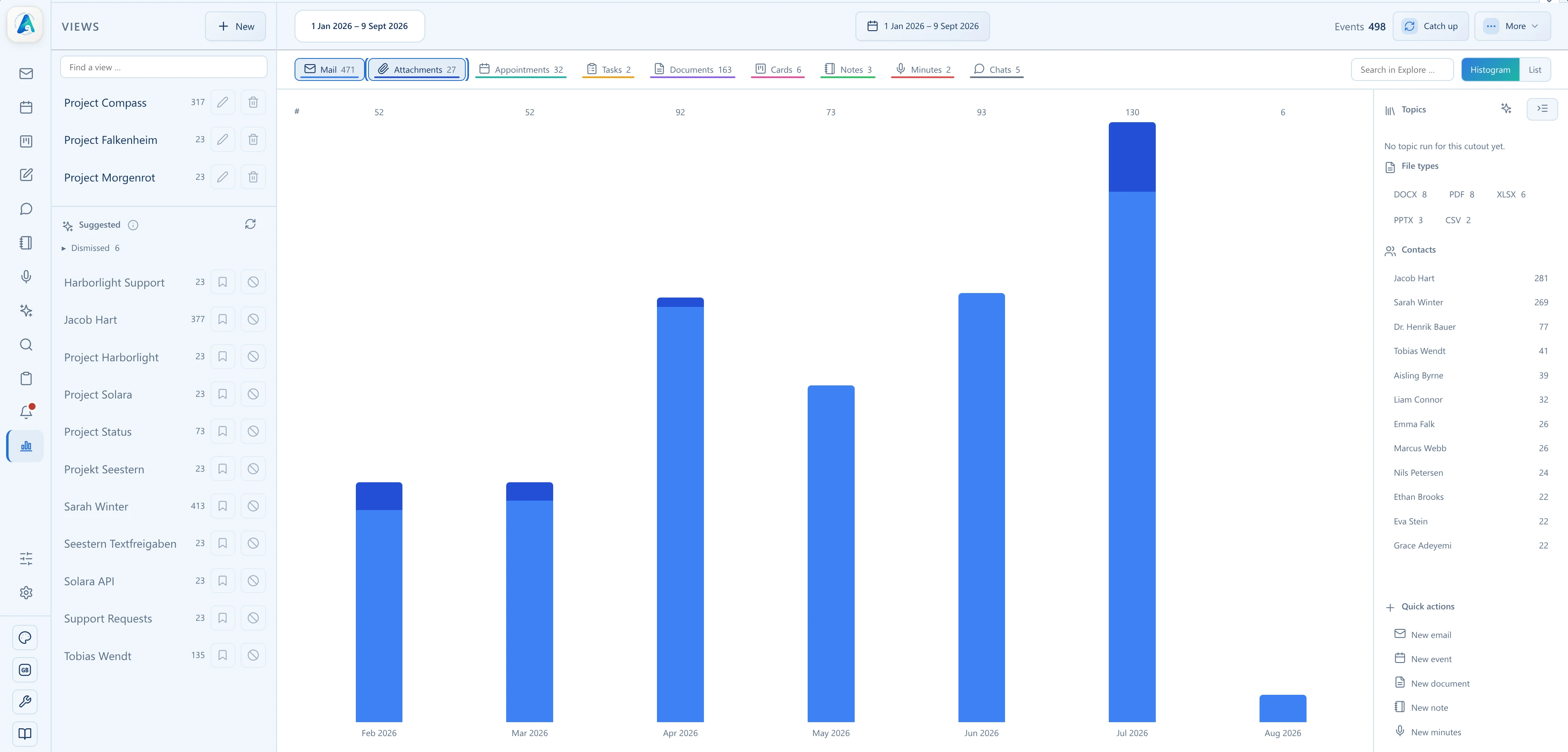Change language via the GB icon
Screen dimensions: 1568x752
coord(25,670)
